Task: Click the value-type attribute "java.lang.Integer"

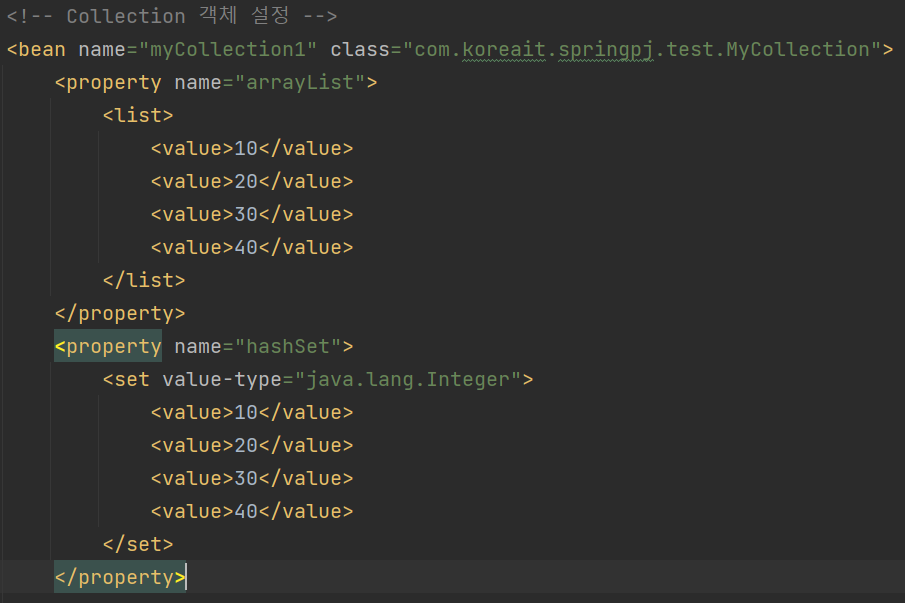Action: coord(408,379)
